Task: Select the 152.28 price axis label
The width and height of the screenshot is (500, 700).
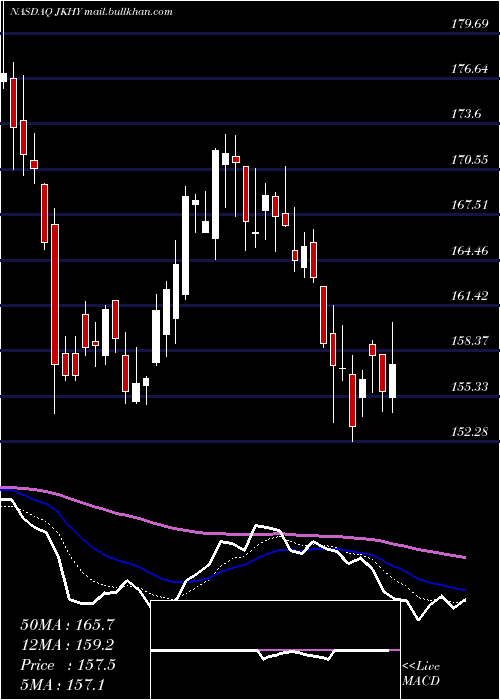Action: click(470, 432)
